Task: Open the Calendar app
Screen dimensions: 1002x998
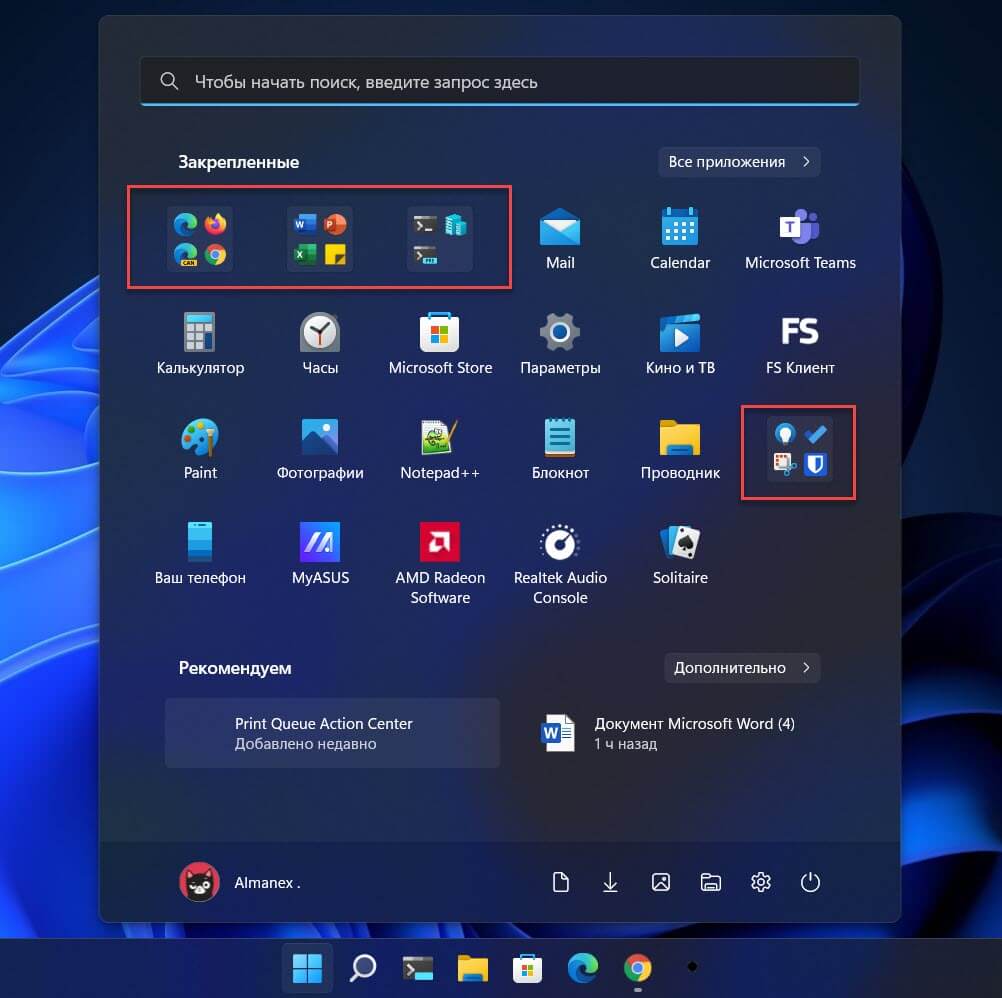Action: click(x=680, y=238)
